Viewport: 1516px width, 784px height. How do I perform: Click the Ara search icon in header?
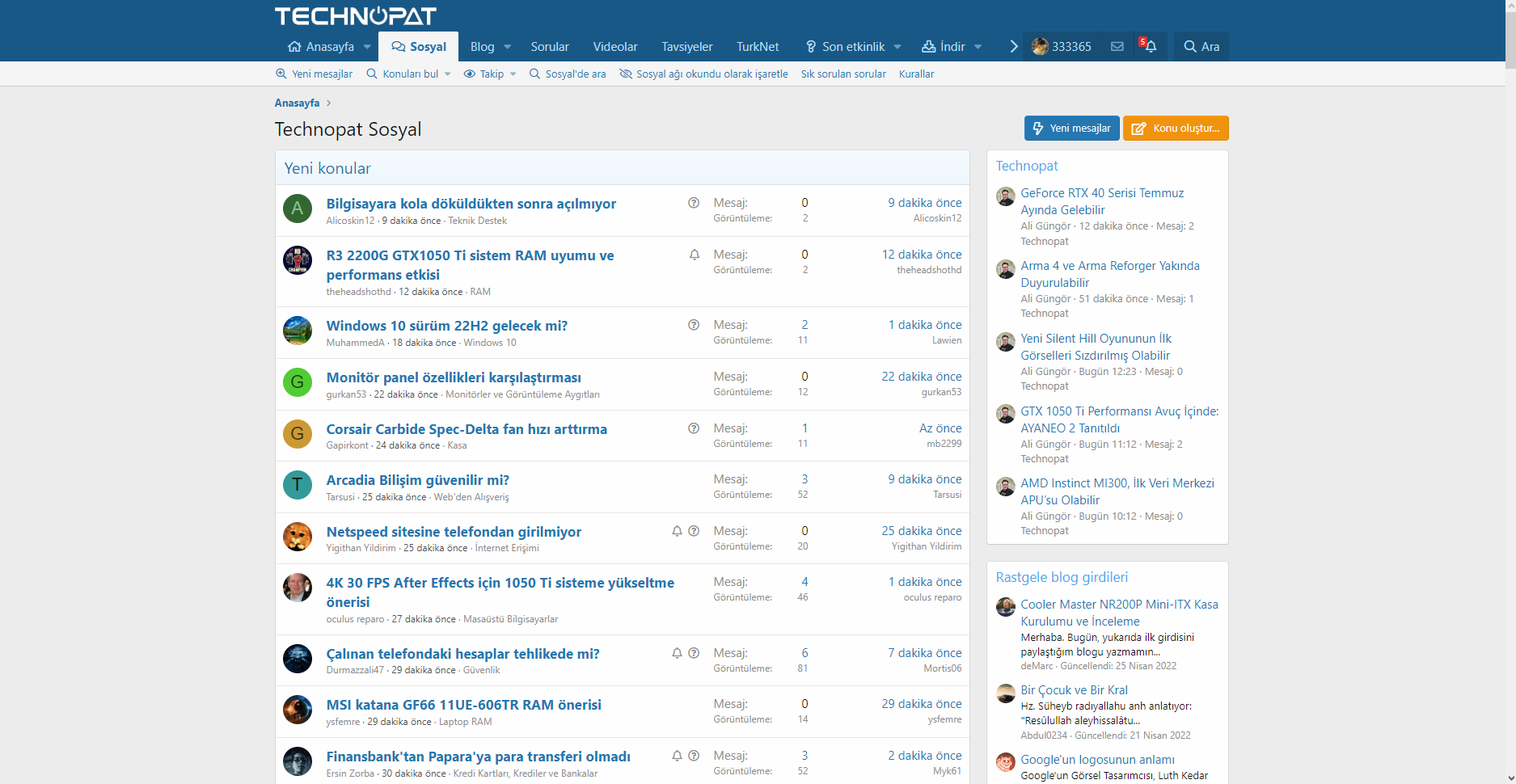click(1201, 47)
